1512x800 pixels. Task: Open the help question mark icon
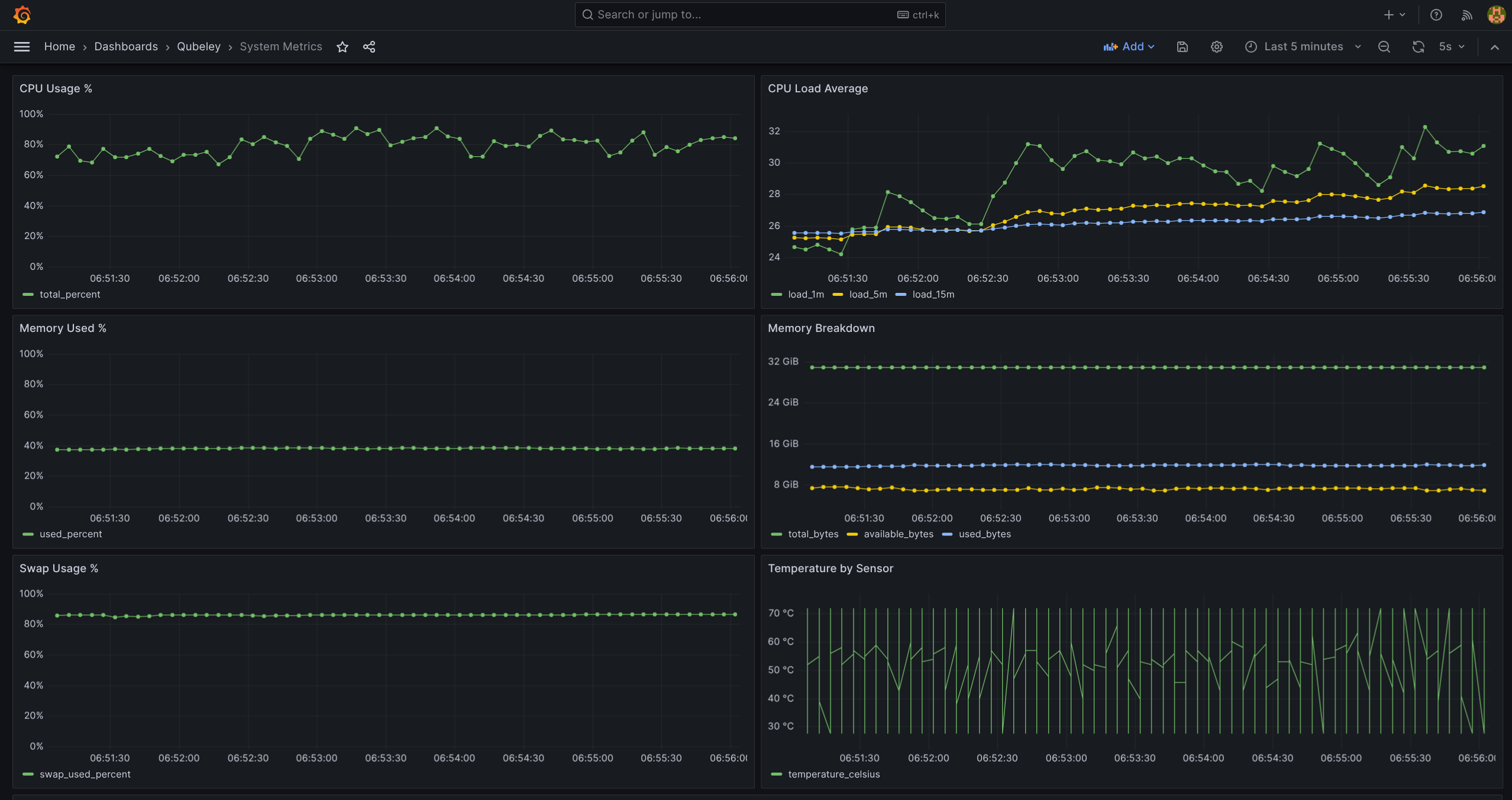pos(1436,15)
